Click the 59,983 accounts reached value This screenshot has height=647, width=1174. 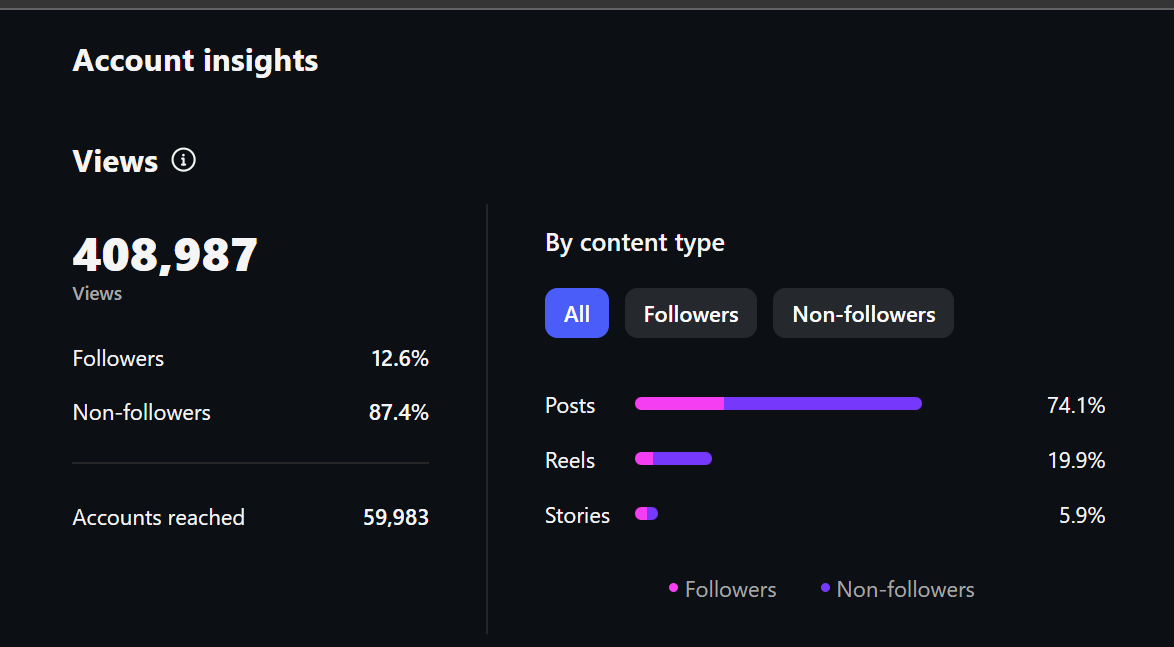tap(396, 518)
